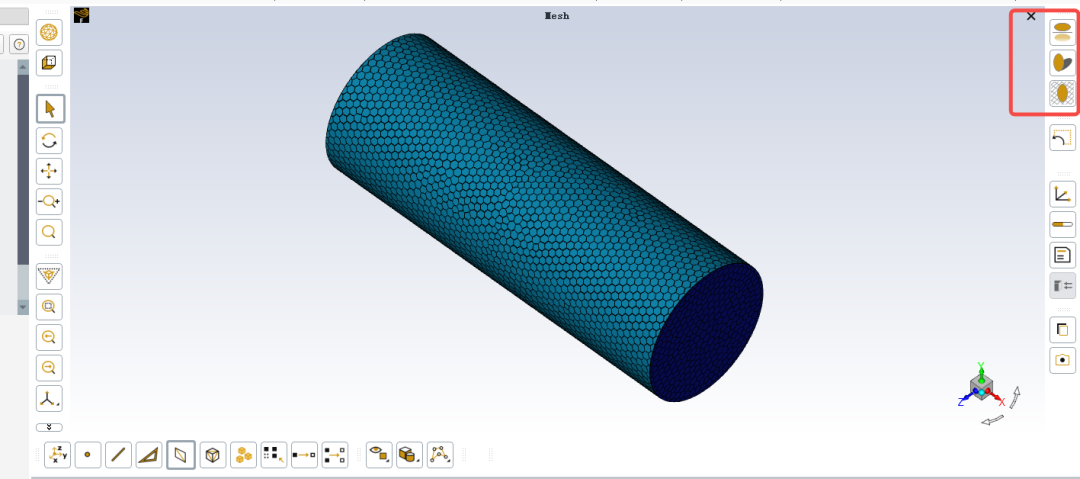
Task: Click the Mesh window title text
Action: pyautogui.click(x=557, y=16)
